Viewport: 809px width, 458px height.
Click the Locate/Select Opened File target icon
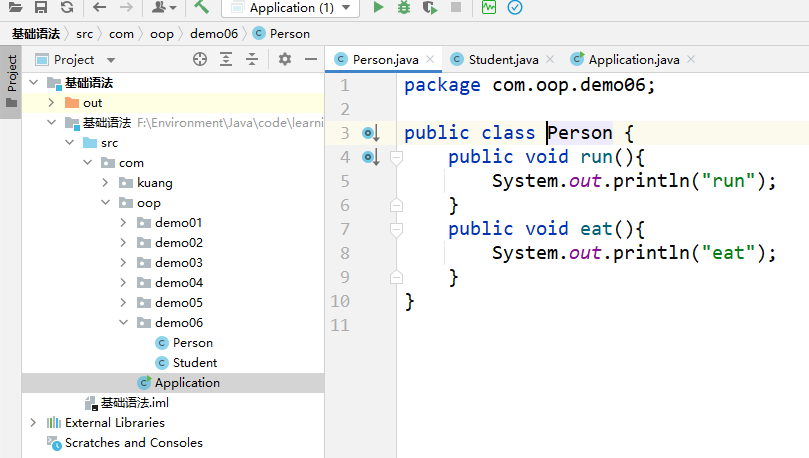200,59
